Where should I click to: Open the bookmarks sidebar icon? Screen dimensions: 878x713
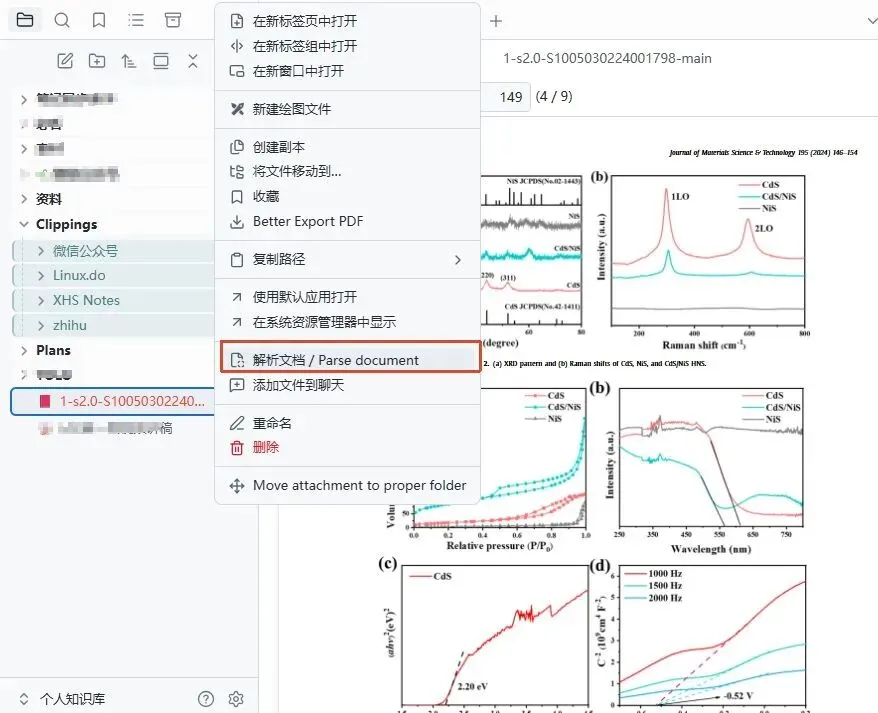click(99, 20)
